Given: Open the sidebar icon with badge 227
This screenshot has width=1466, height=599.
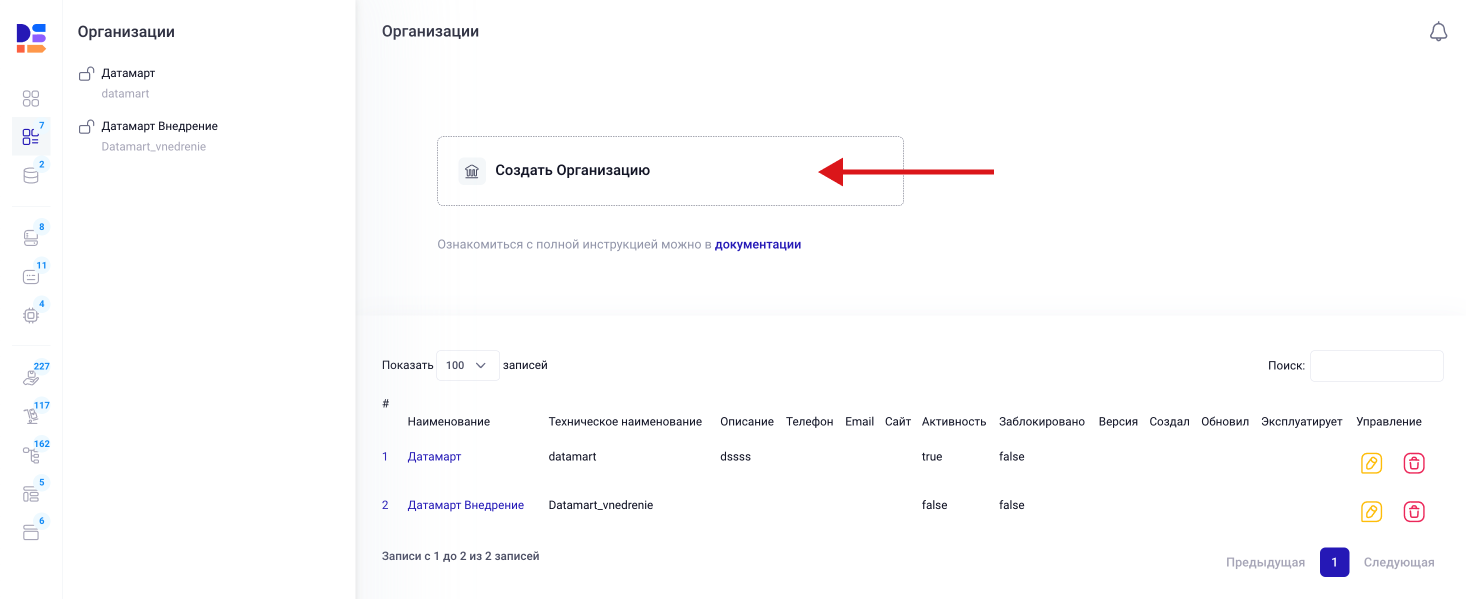Looking at the screenshot, I should click(31, 378).
